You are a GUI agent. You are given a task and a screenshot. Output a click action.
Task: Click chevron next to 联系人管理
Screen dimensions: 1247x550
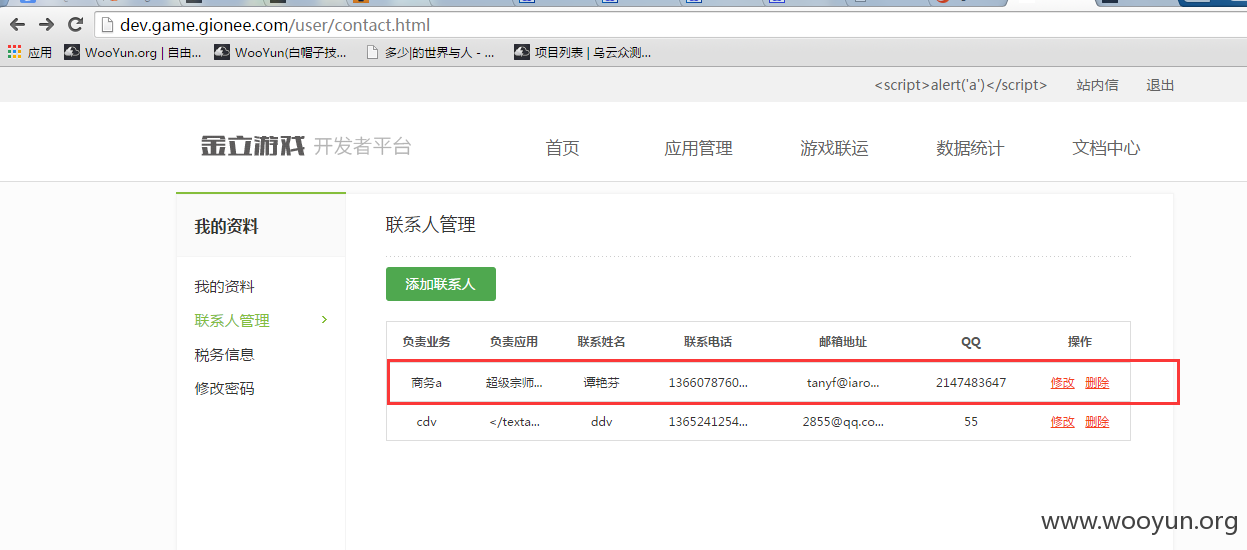tap(323, 320)
